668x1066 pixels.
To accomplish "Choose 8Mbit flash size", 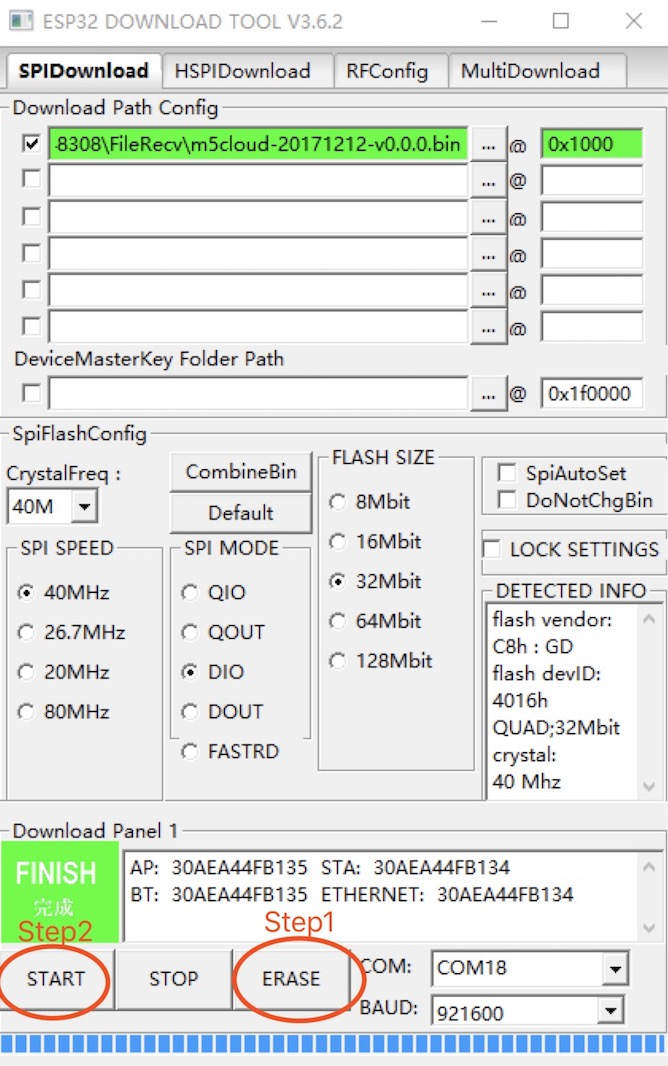I will (x=370, y=502).
